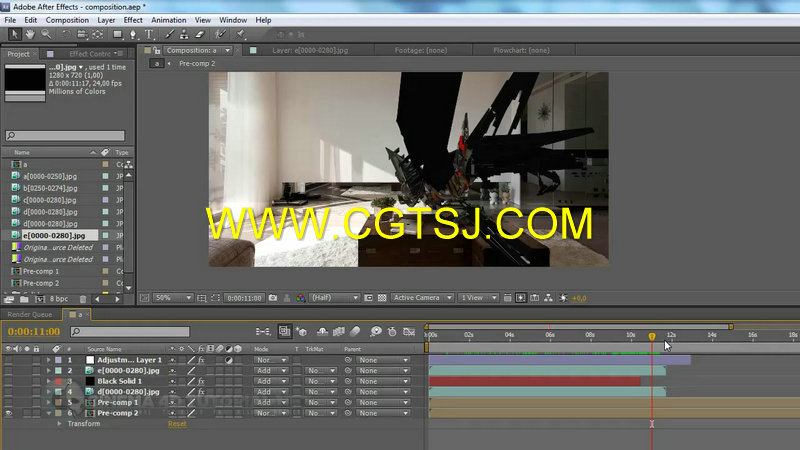This screenshot has width=800, height=450.
Task: Open blending mode dropdown for Black Solid 1
Action: point(271,381)
